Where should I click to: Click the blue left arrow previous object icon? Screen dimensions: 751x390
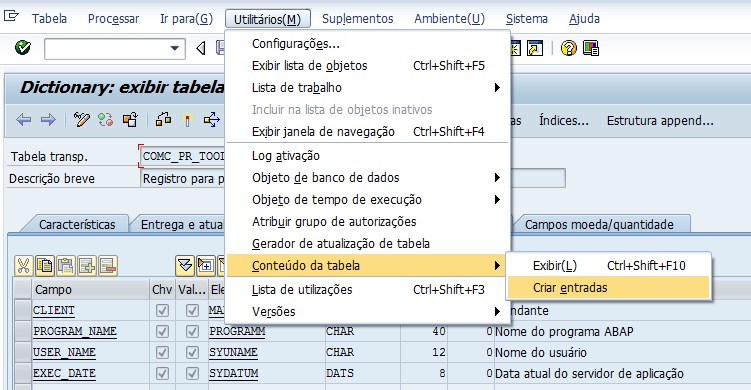23,120
